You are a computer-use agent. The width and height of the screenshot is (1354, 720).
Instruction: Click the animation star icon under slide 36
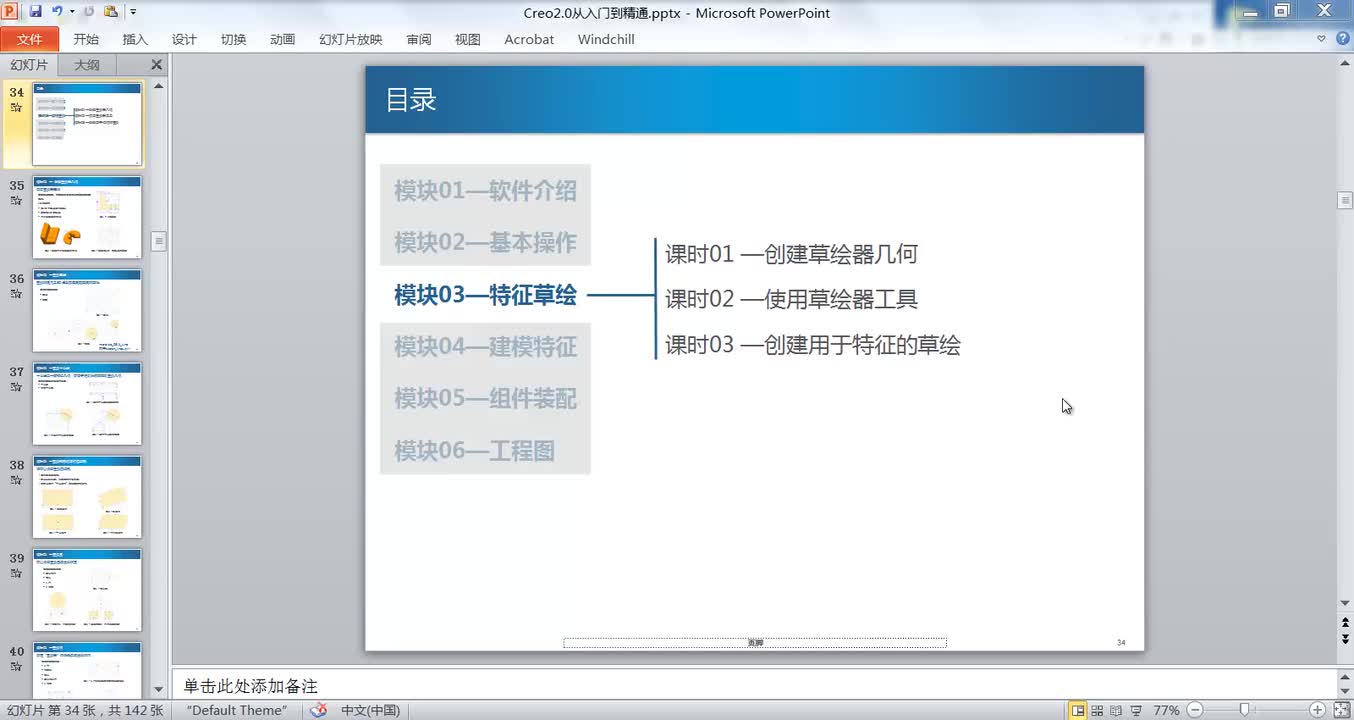16,294
